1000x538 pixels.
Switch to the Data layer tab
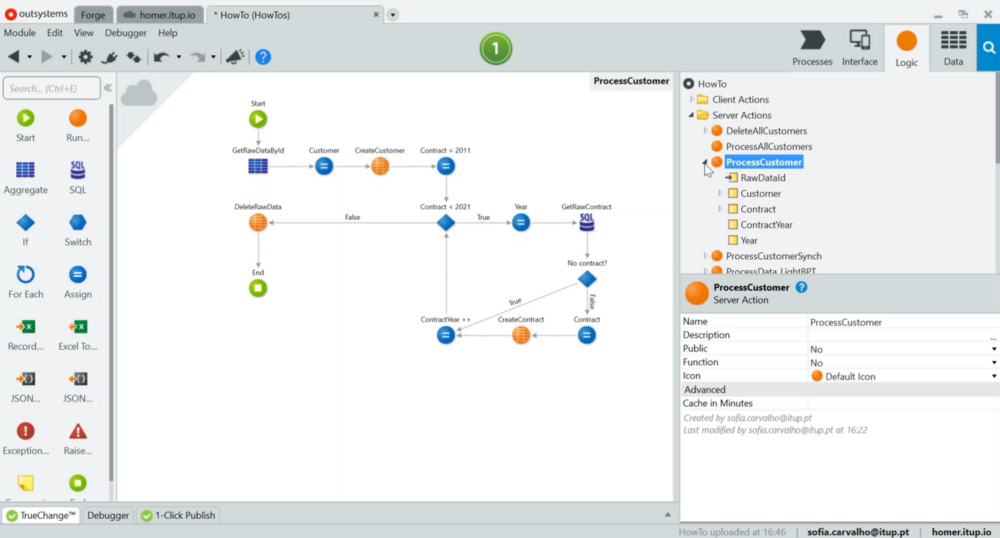click(953, 48)
